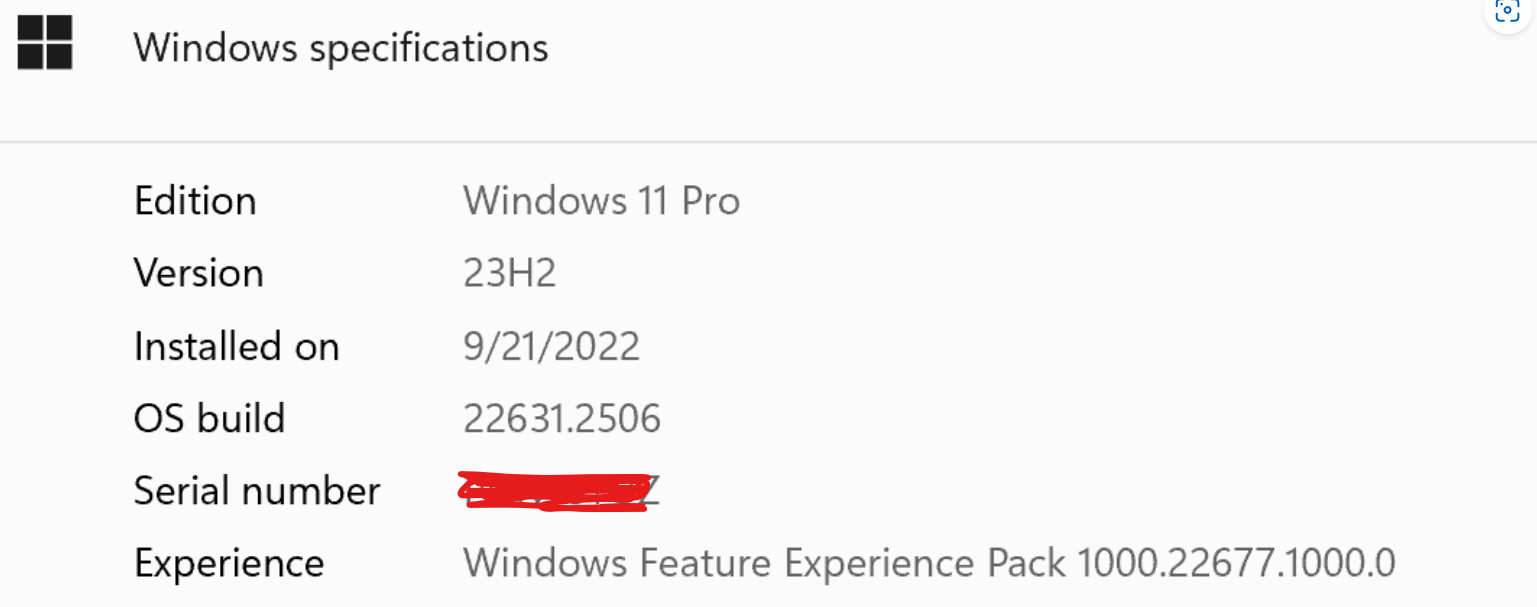Click the letter Z ending the serial number

tap(650, 491)
